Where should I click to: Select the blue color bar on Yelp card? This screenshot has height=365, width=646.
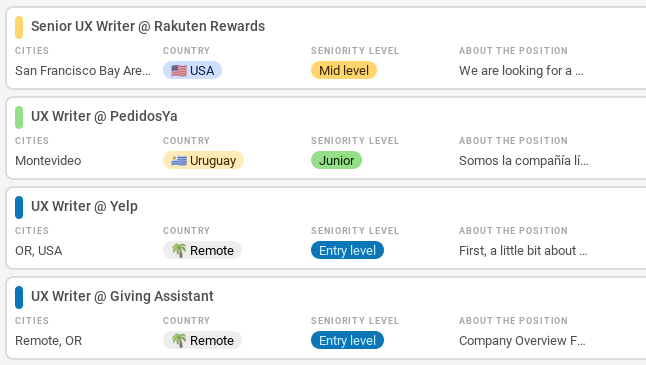click(19, 207)
